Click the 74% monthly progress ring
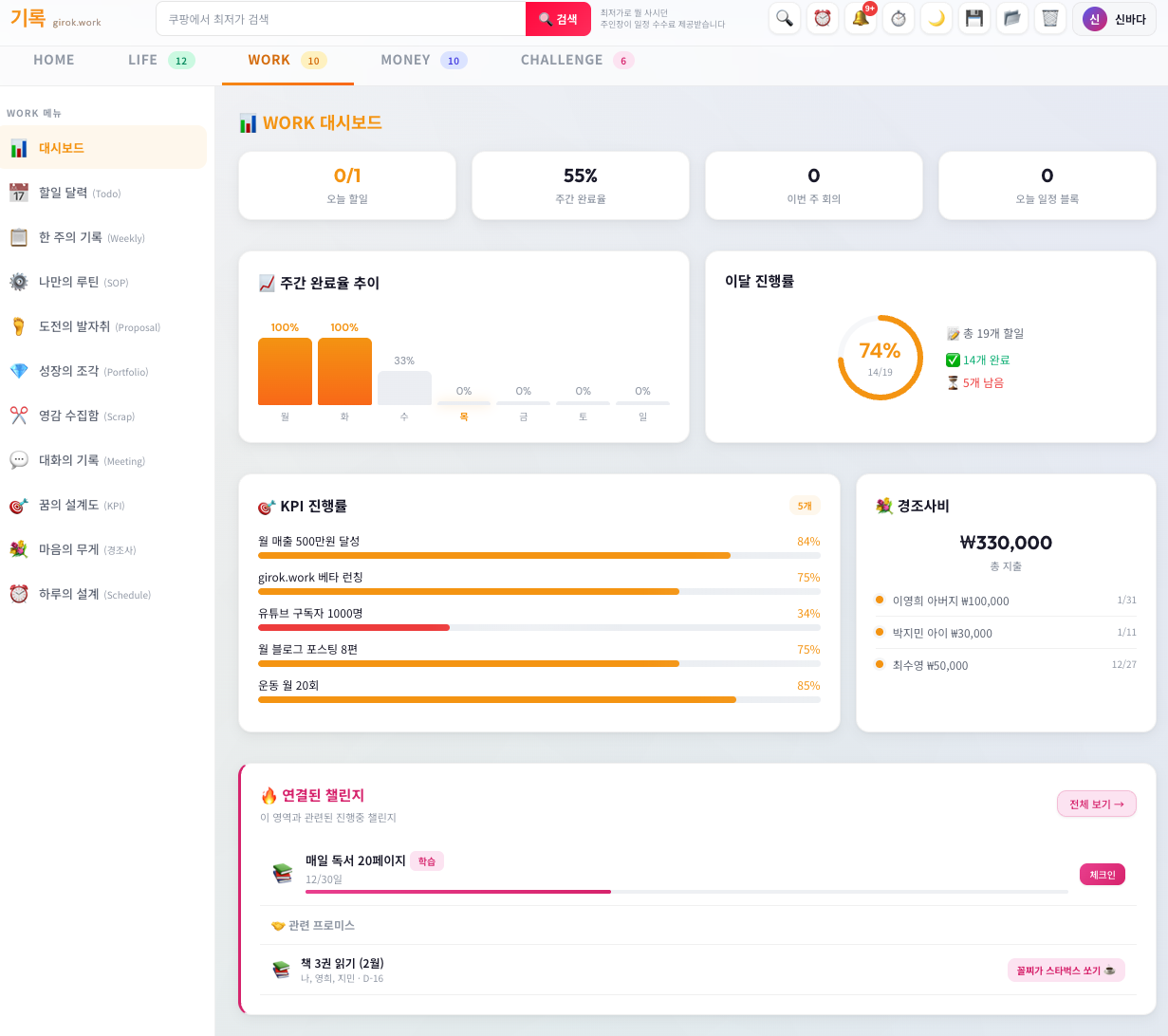 (881, 357)
